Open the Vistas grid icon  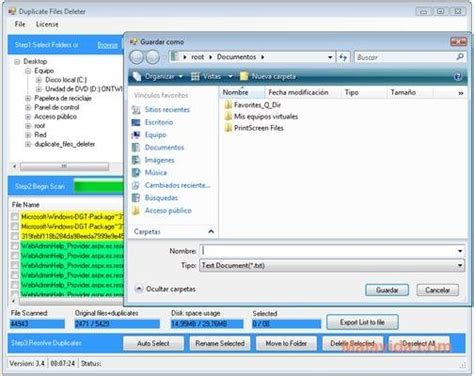(x=195, y=77)
